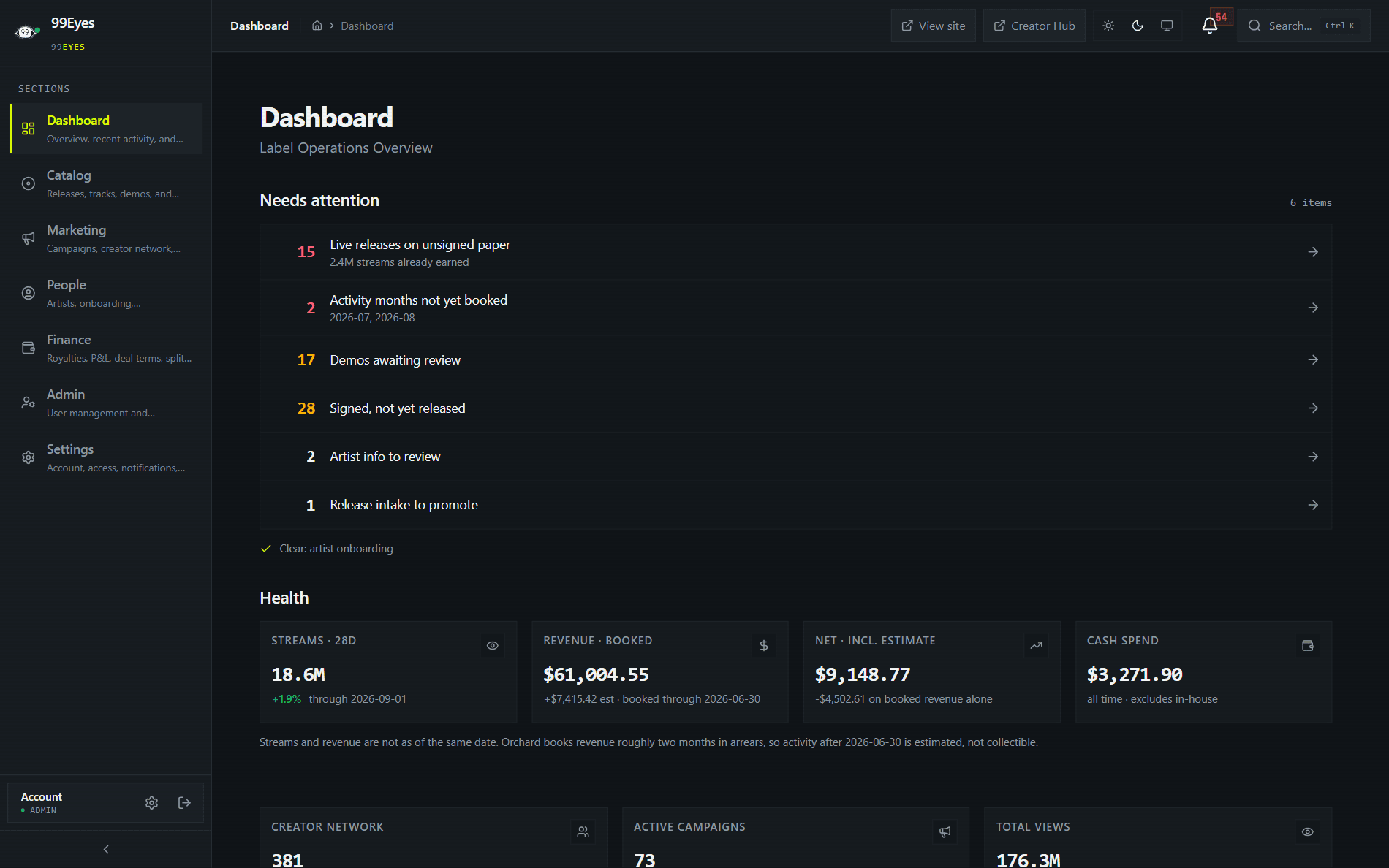Switch to light theme sun icon

(x=1108, y=26)
